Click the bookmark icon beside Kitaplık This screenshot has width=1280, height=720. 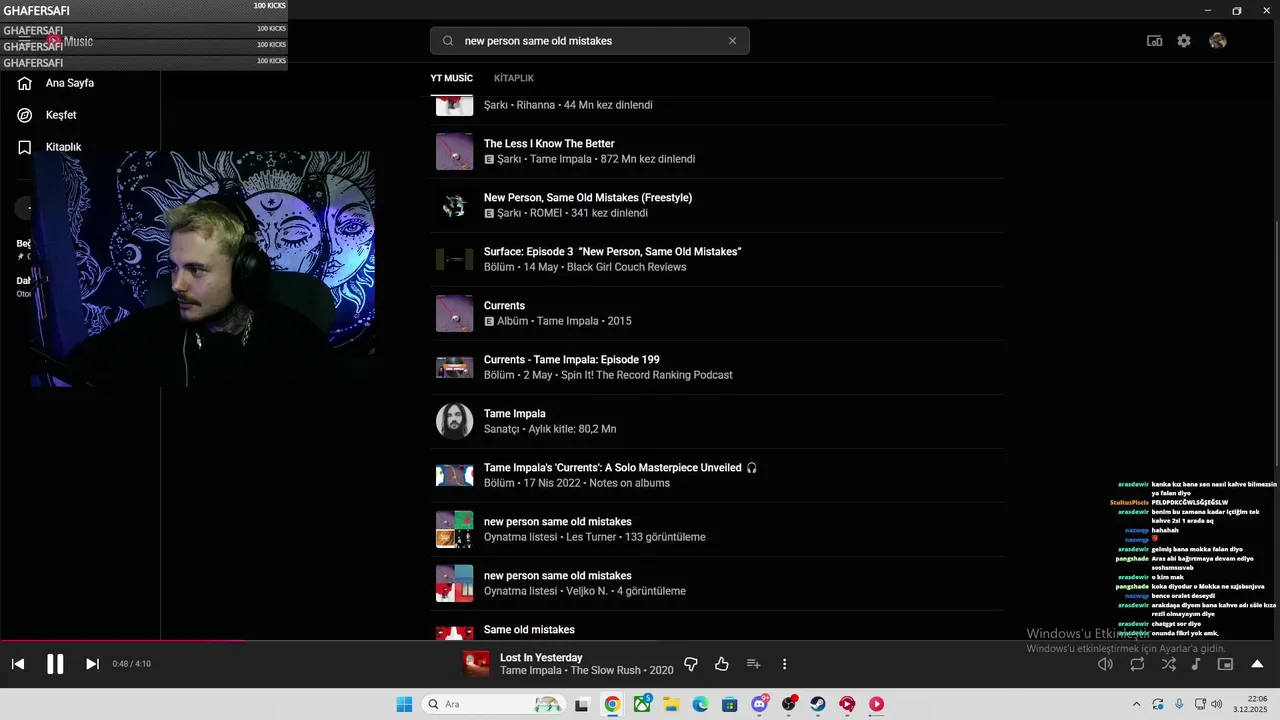point(25,147)
